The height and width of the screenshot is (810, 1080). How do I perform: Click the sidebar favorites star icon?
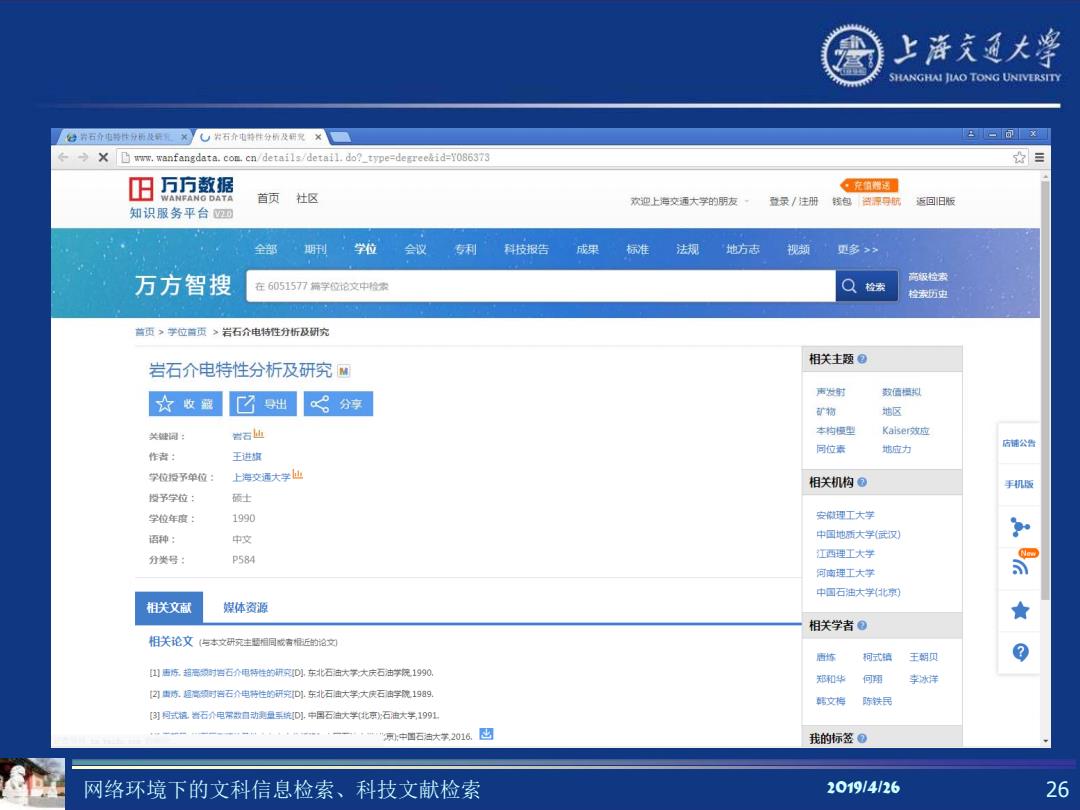(x=1020, y=610)
